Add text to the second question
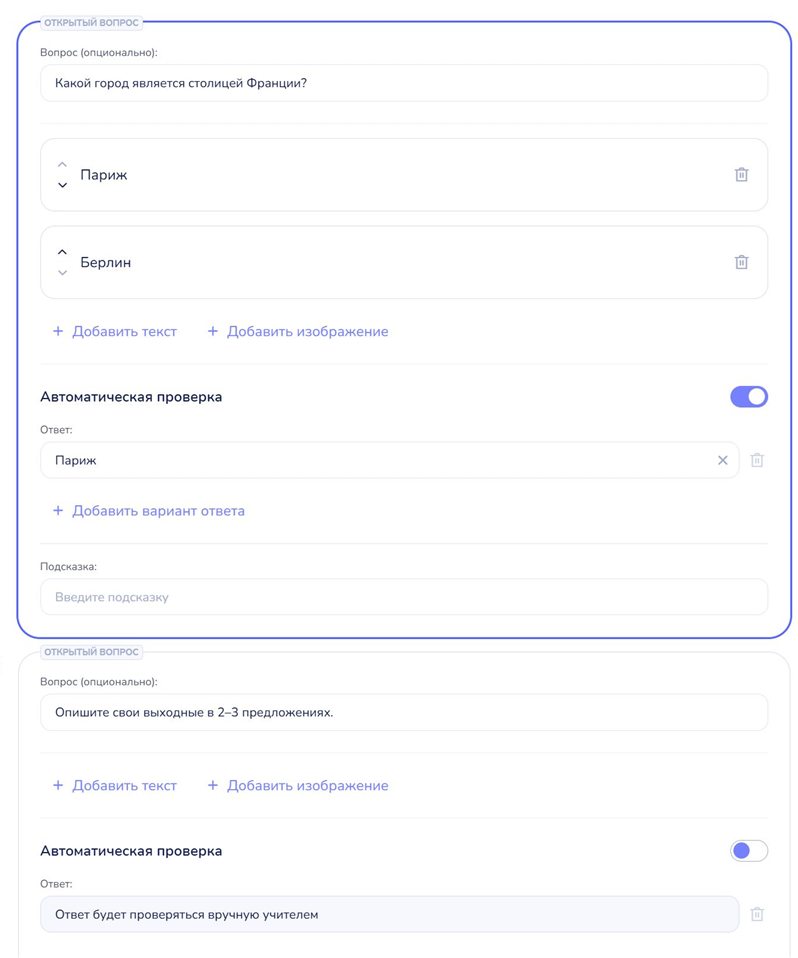 pos(115,785)
